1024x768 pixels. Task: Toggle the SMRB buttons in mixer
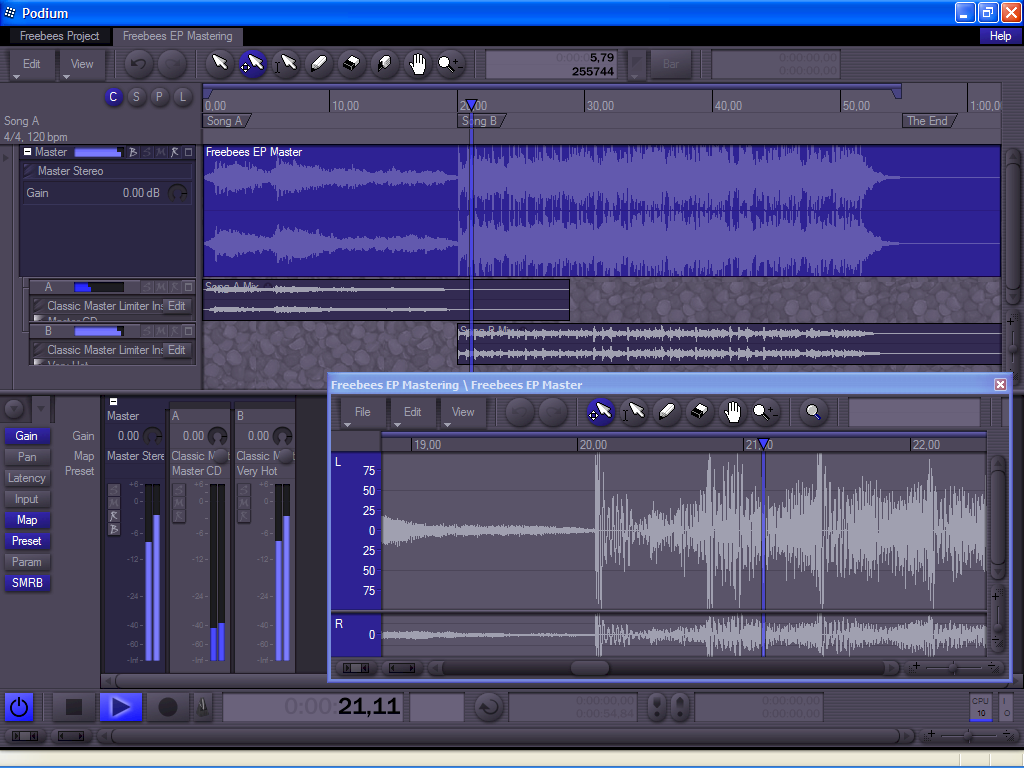27,583
